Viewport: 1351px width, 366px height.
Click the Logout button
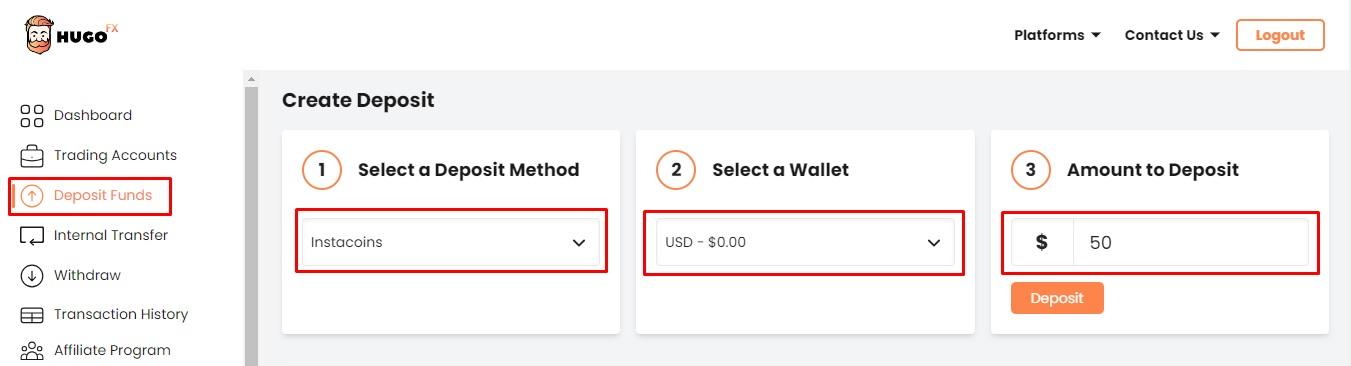tap(1280, 35)
